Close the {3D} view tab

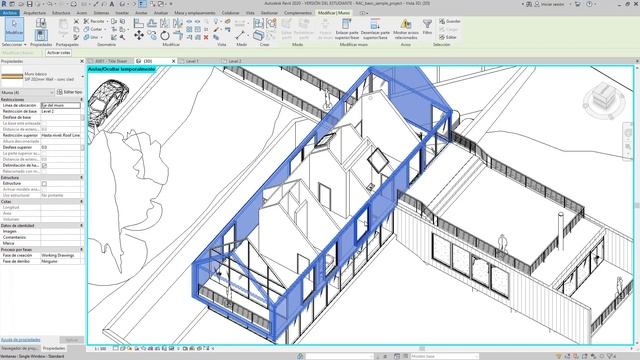tap(173, 61)
